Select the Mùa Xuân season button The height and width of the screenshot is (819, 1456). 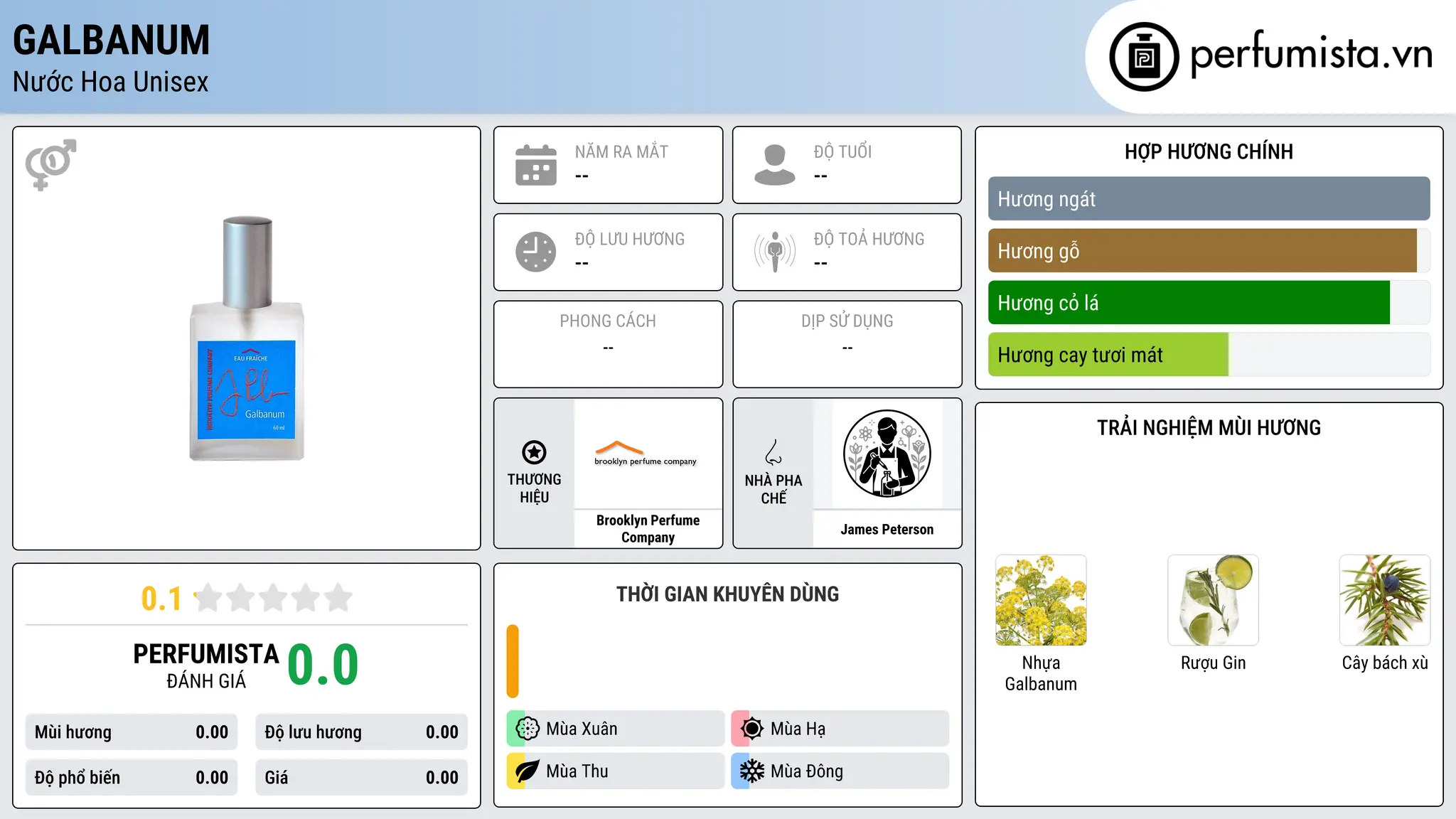tap(615, 729)
